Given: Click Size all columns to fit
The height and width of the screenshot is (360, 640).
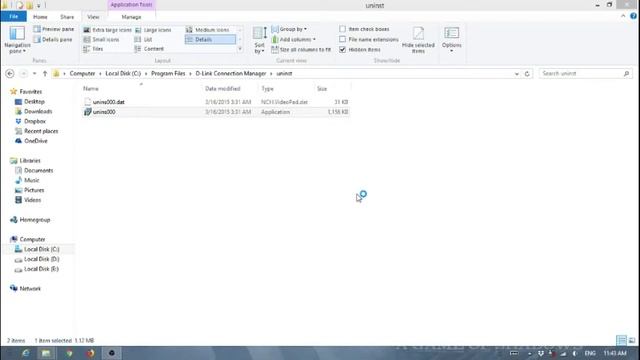Looking at the screenshot, I should (301, 49).
